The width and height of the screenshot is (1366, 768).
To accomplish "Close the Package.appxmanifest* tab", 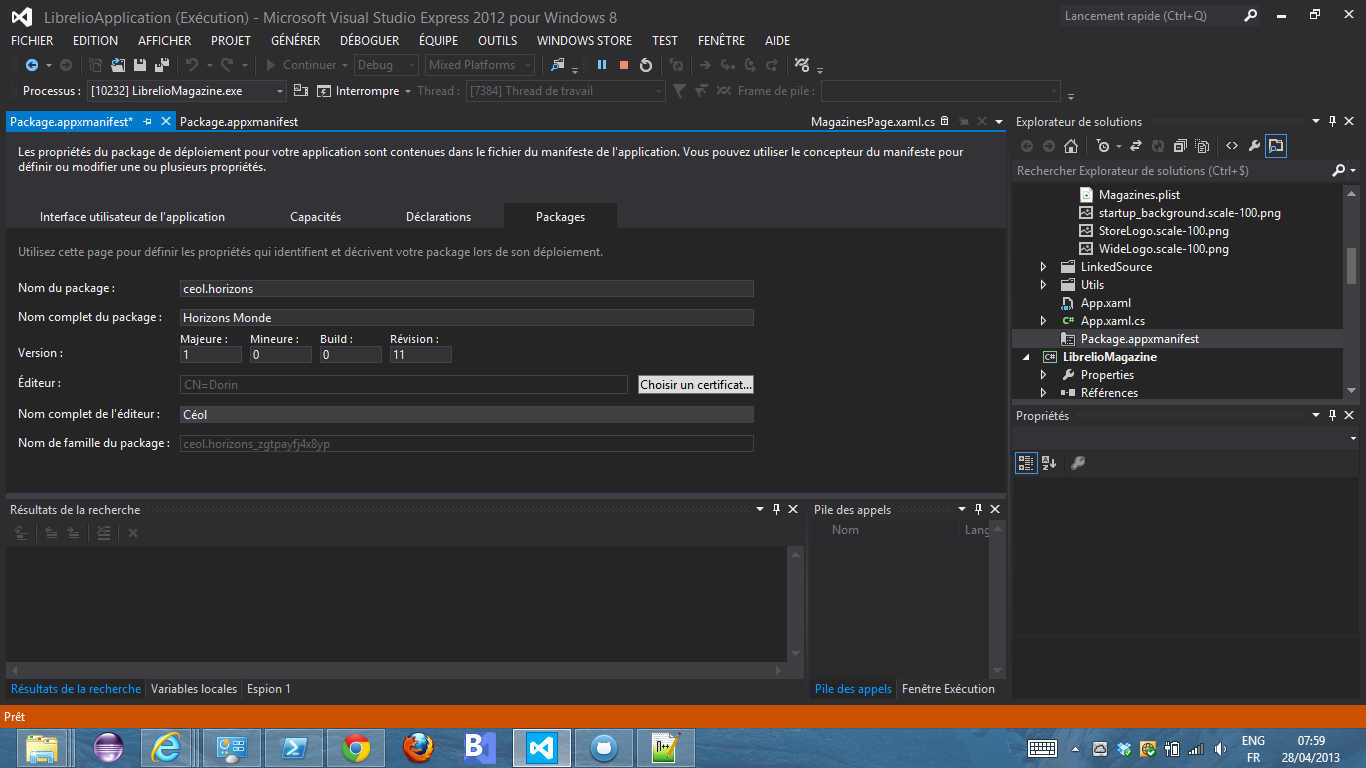I will [166, 121].
